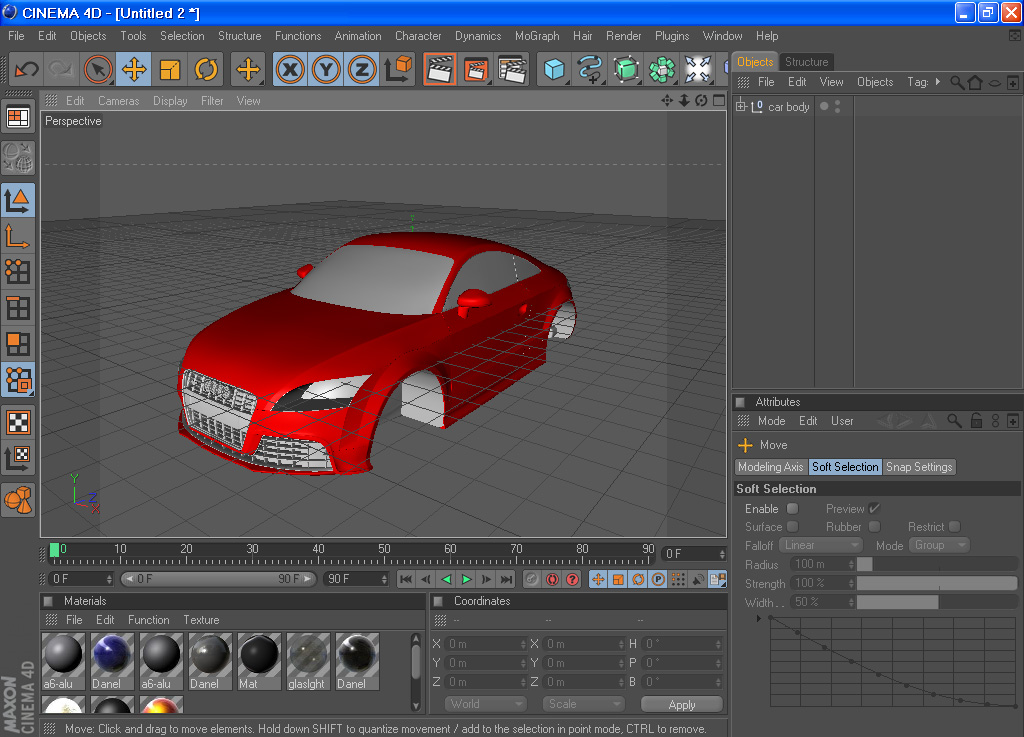Image resolution: width=1024 pixels, height=737 pixels.
Task: Select the glaslght material
Action: (x=308, y=661)
